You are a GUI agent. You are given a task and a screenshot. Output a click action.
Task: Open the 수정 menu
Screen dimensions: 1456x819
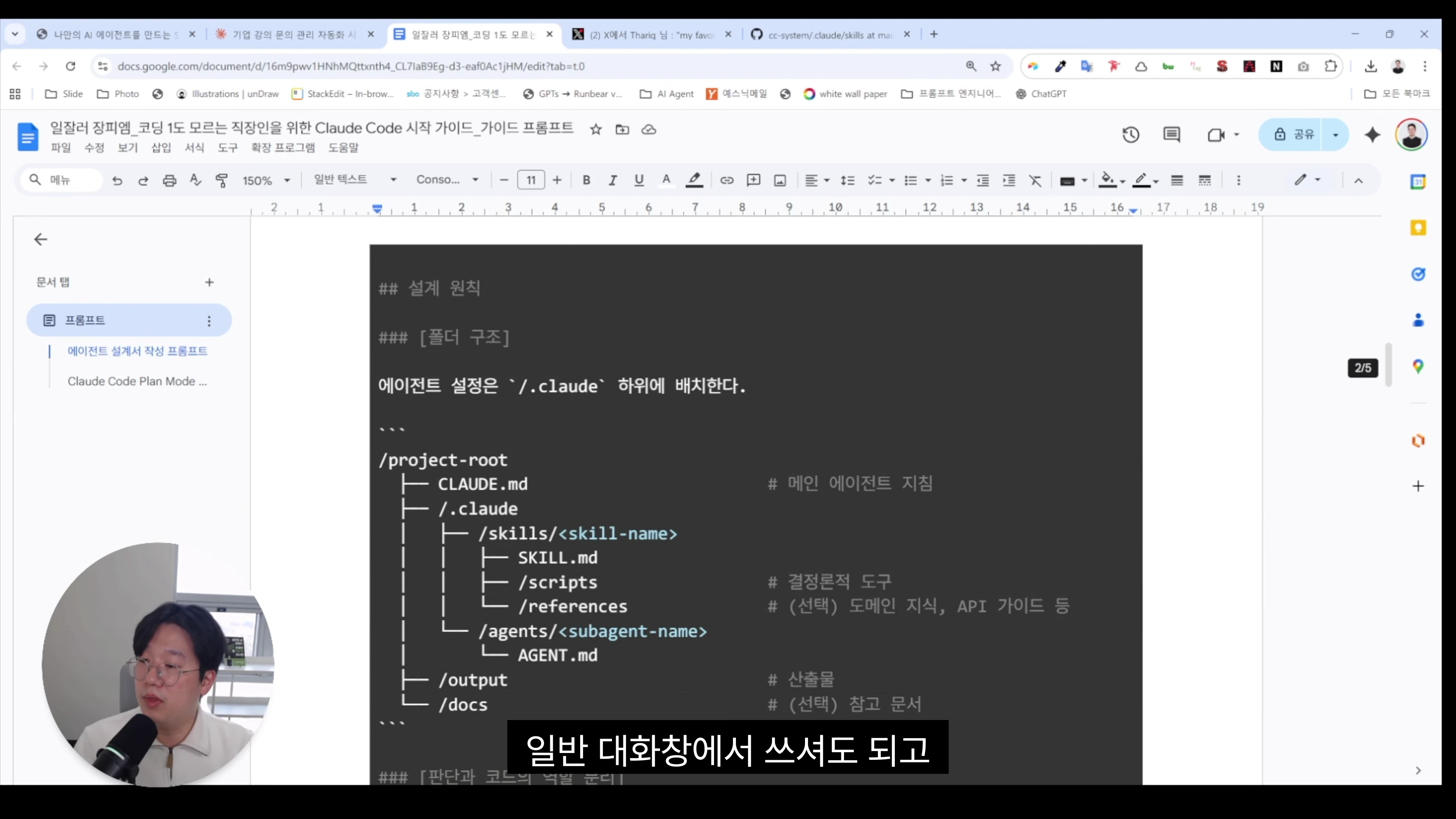point(94,148)
